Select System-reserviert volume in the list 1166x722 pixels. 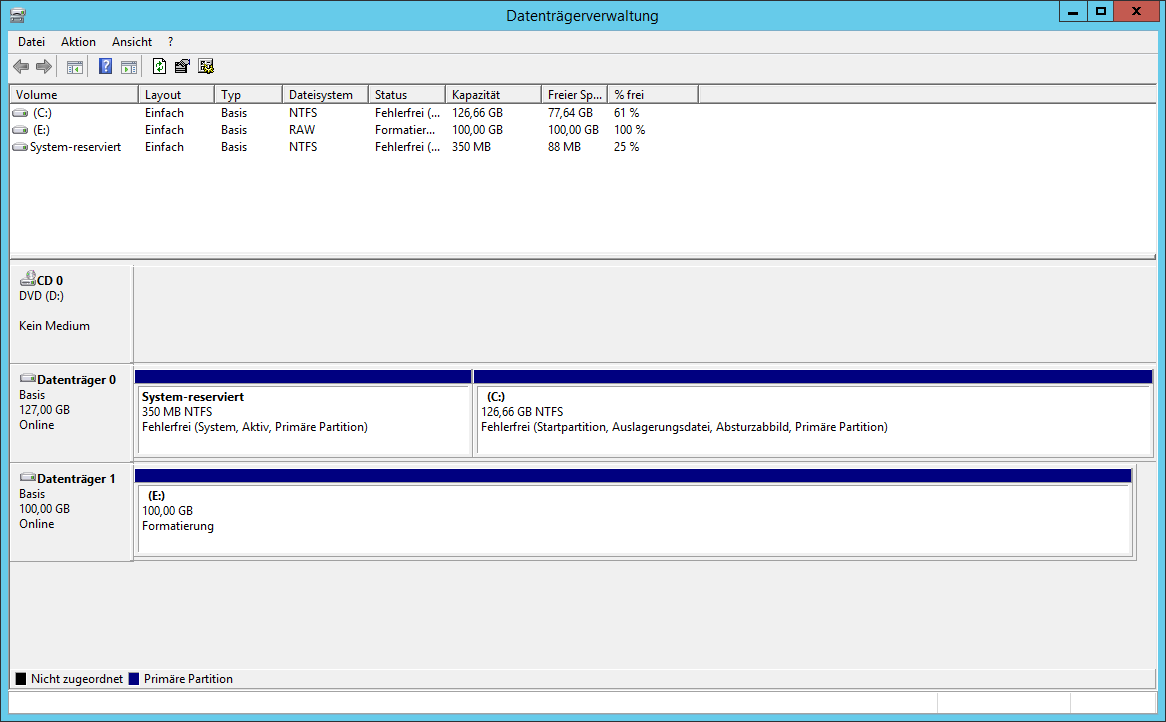pyautogui.click(x=75, y=147)
